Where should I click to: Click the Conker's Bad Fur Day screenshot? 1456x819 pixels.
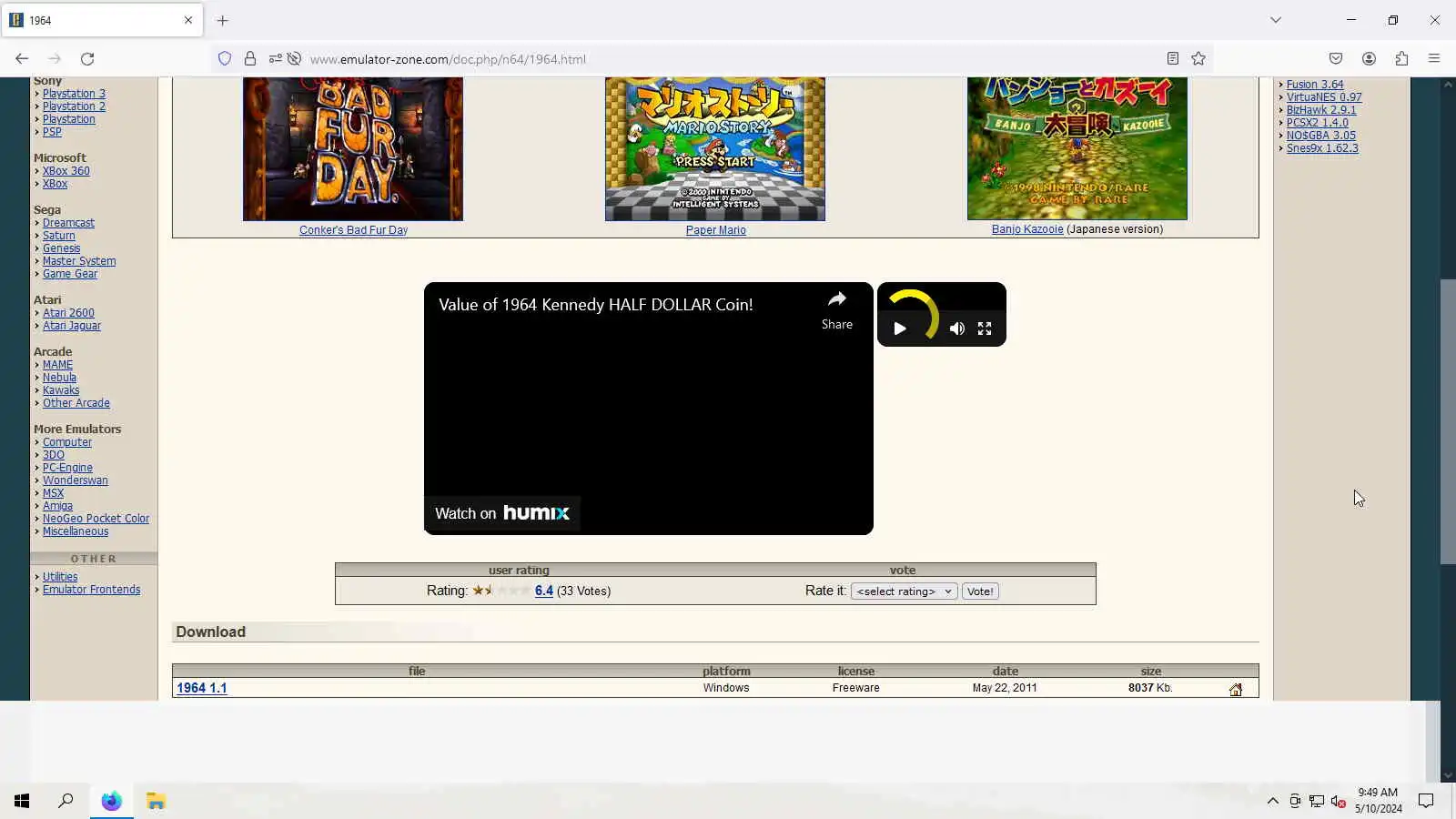click(353, 148)
